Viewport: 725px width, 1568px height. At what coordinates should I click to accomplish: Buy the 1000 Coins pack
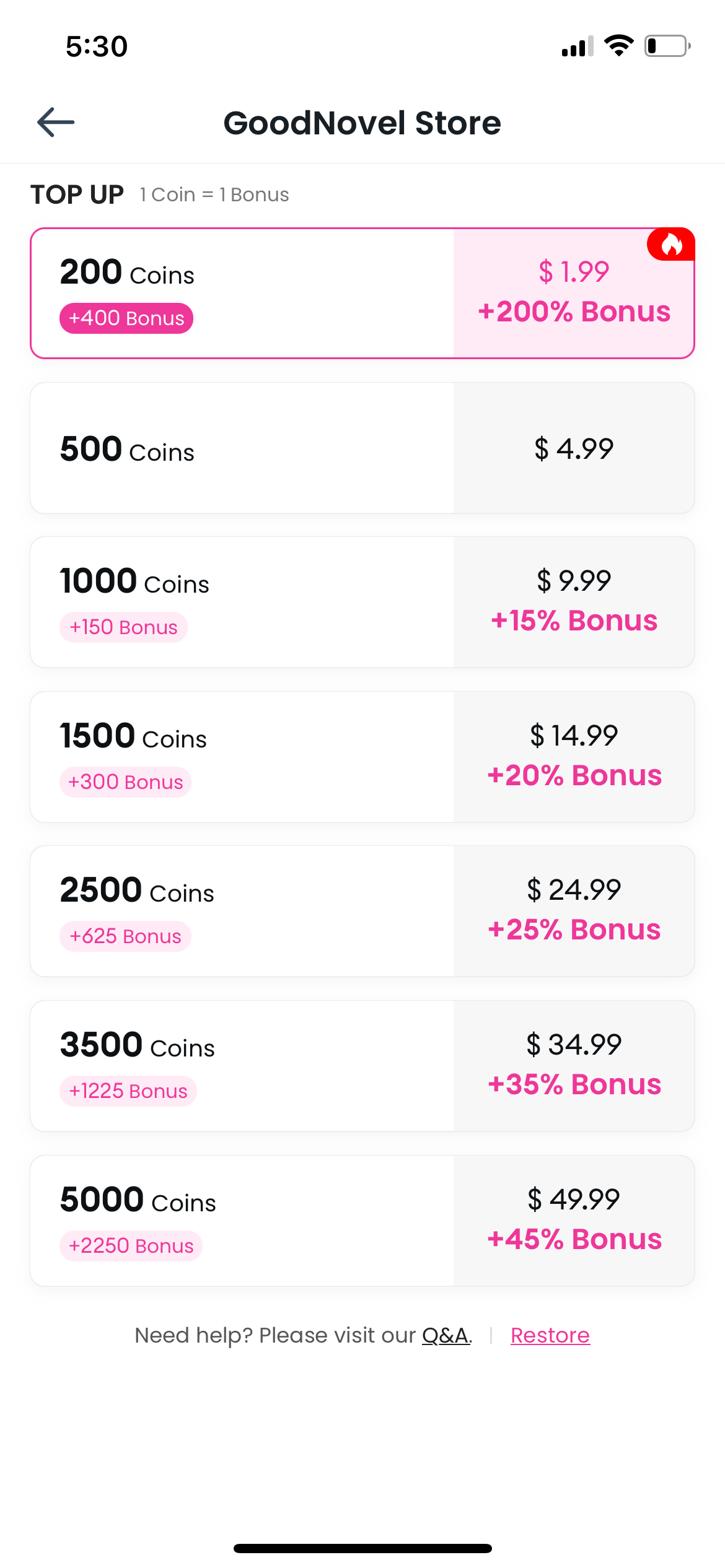tap(242, 602)
